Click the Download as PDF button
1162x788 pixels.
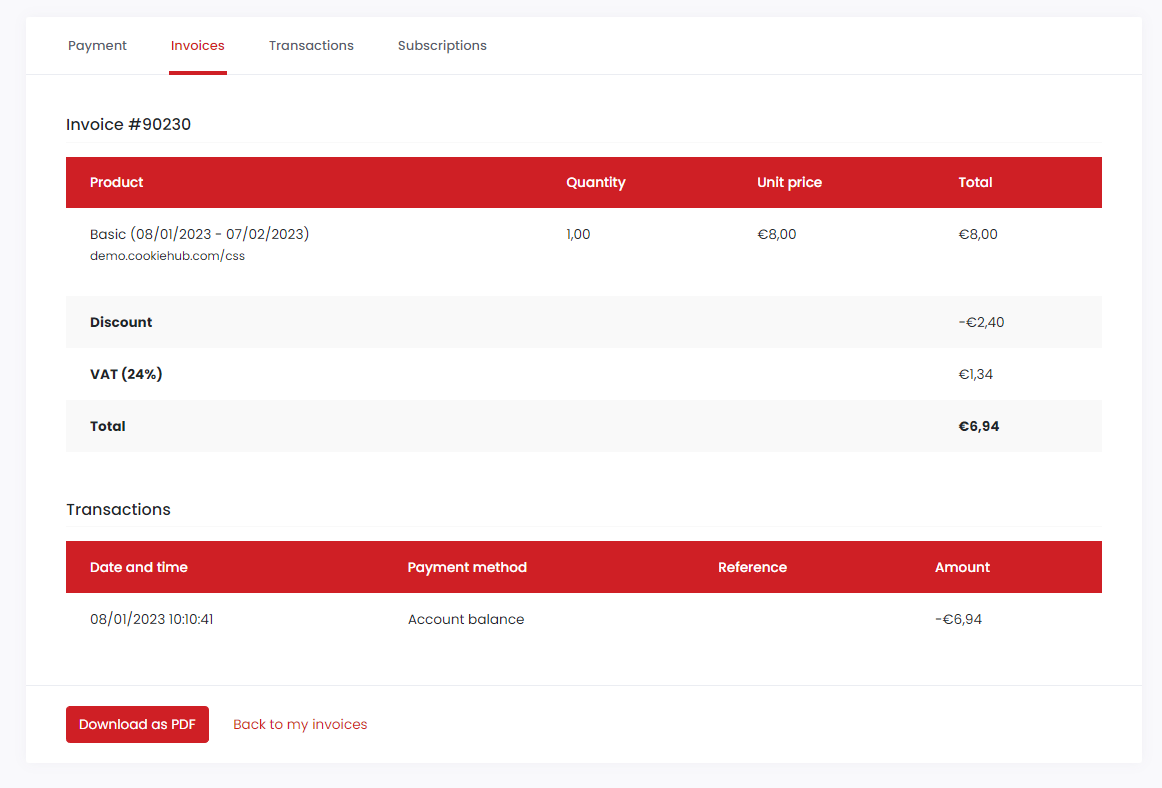coord(137,724)
